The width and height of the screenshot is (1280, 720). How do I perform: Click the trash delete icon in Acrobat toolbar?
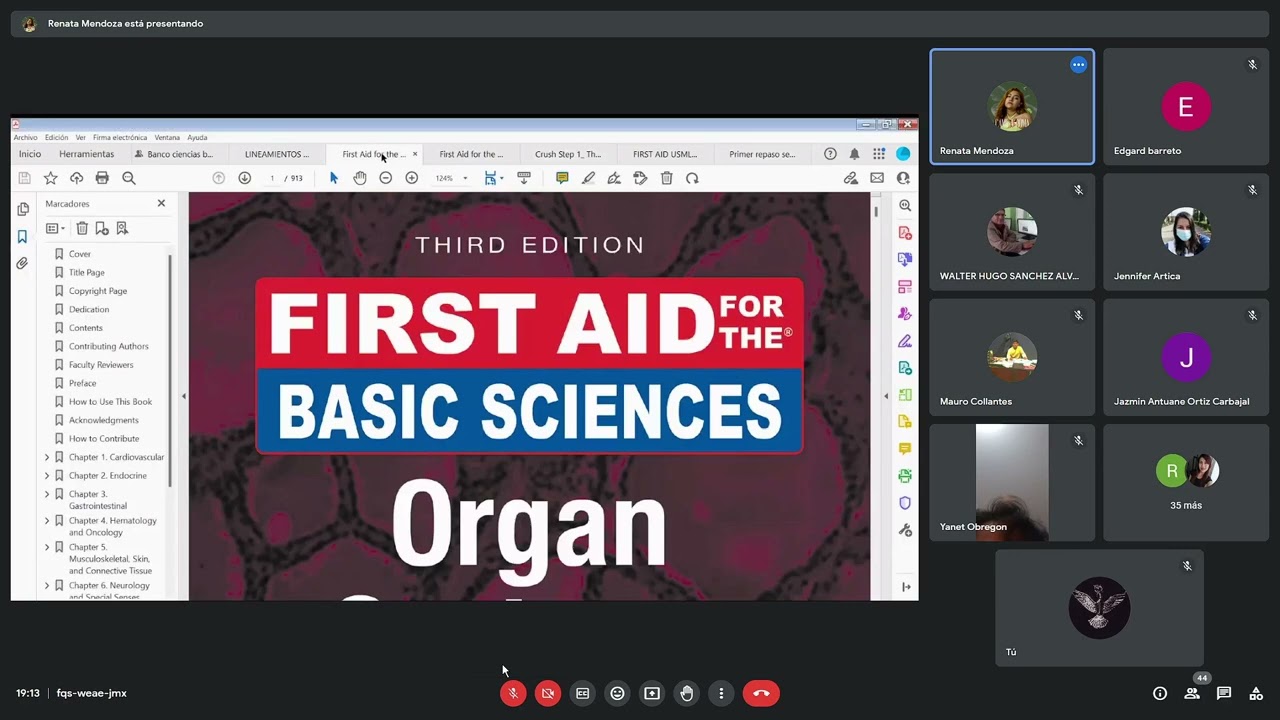point(666,178)
